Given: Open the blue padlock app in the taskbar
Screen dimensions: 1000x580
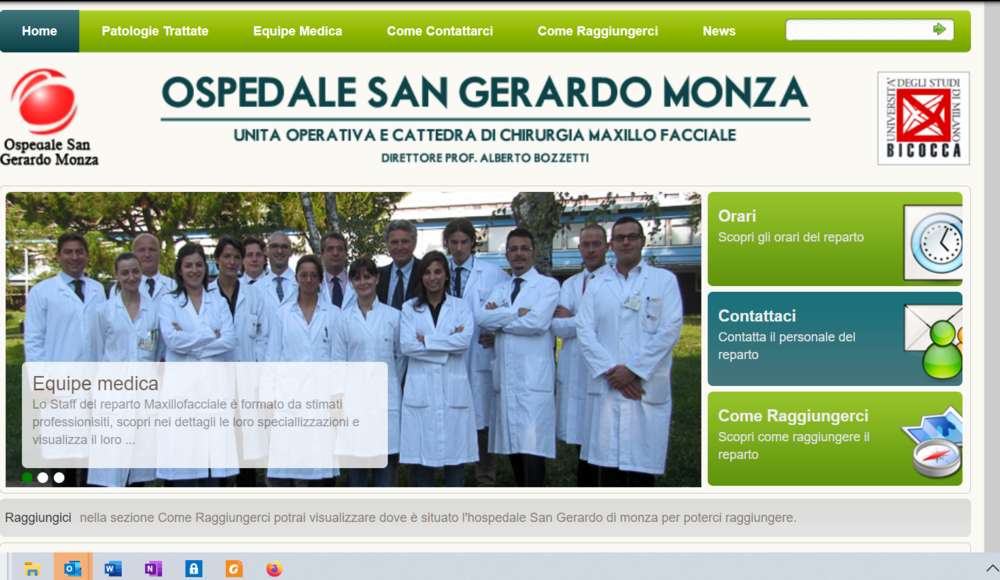Looking at the screenshot, I should pos(193,569).
